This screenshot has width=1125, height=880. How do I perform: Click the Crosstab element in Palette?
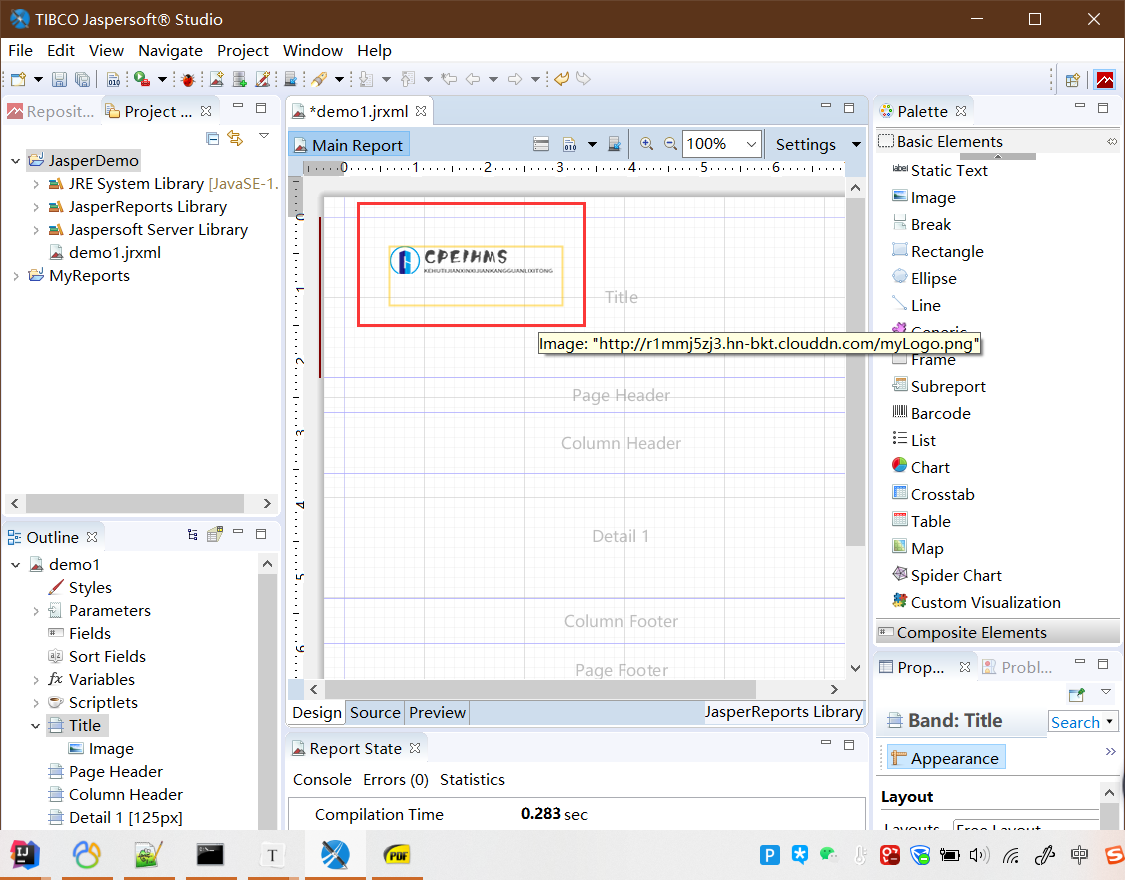click(942, 493)
